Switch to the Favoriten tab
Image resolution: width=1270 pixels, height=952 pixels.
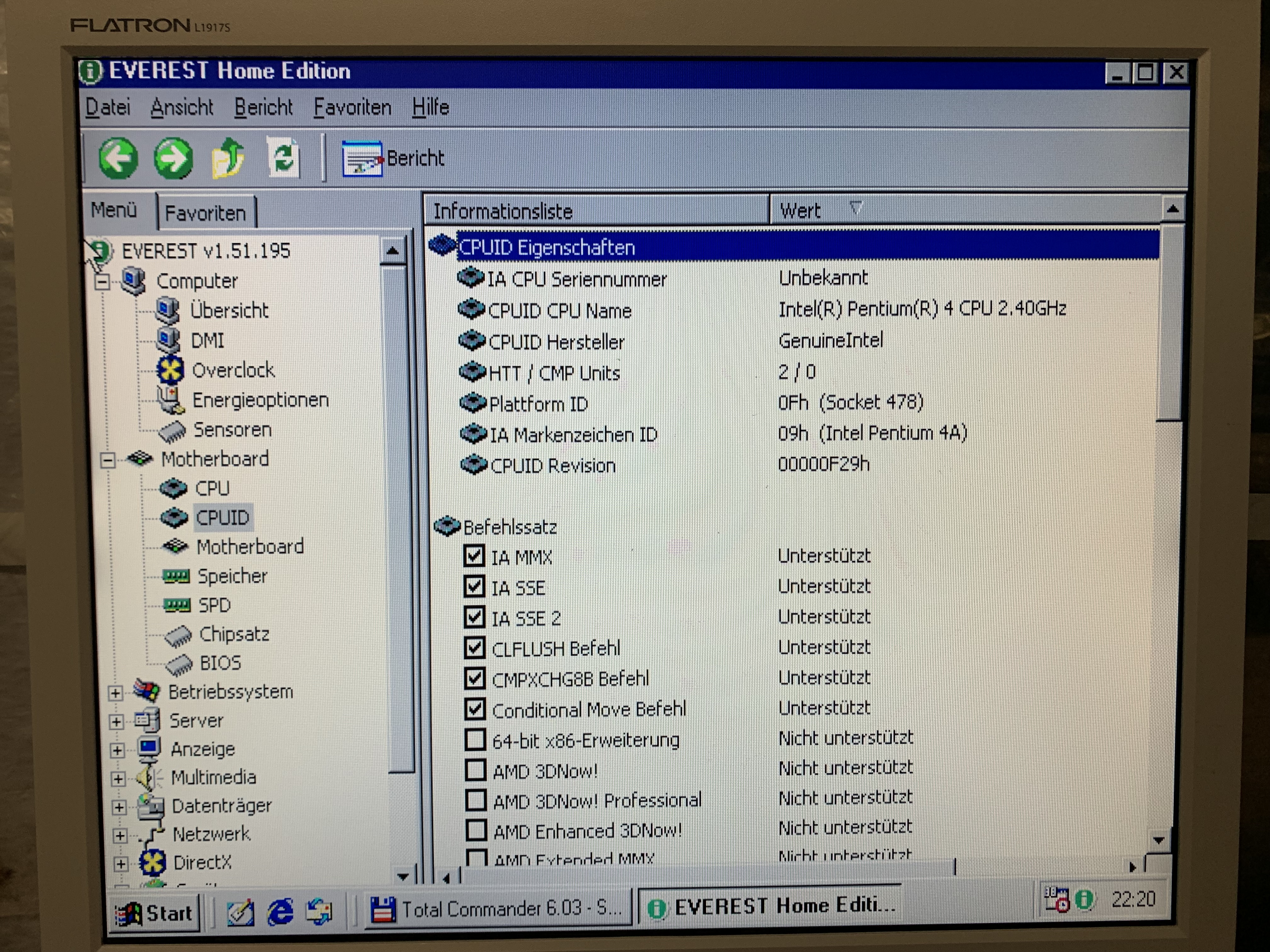(x=205, y=213)
